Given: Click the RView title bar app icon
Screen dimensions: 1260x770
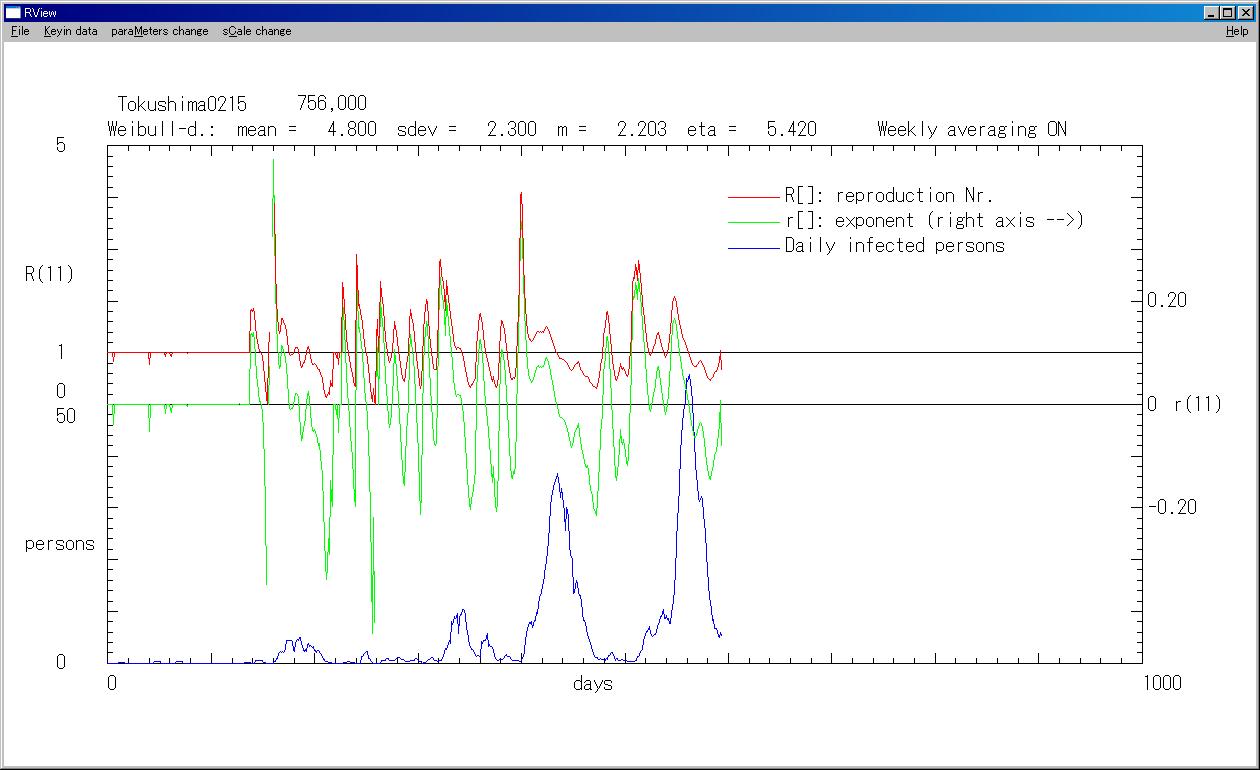Looking at the screenshot, I should point(13,13).
